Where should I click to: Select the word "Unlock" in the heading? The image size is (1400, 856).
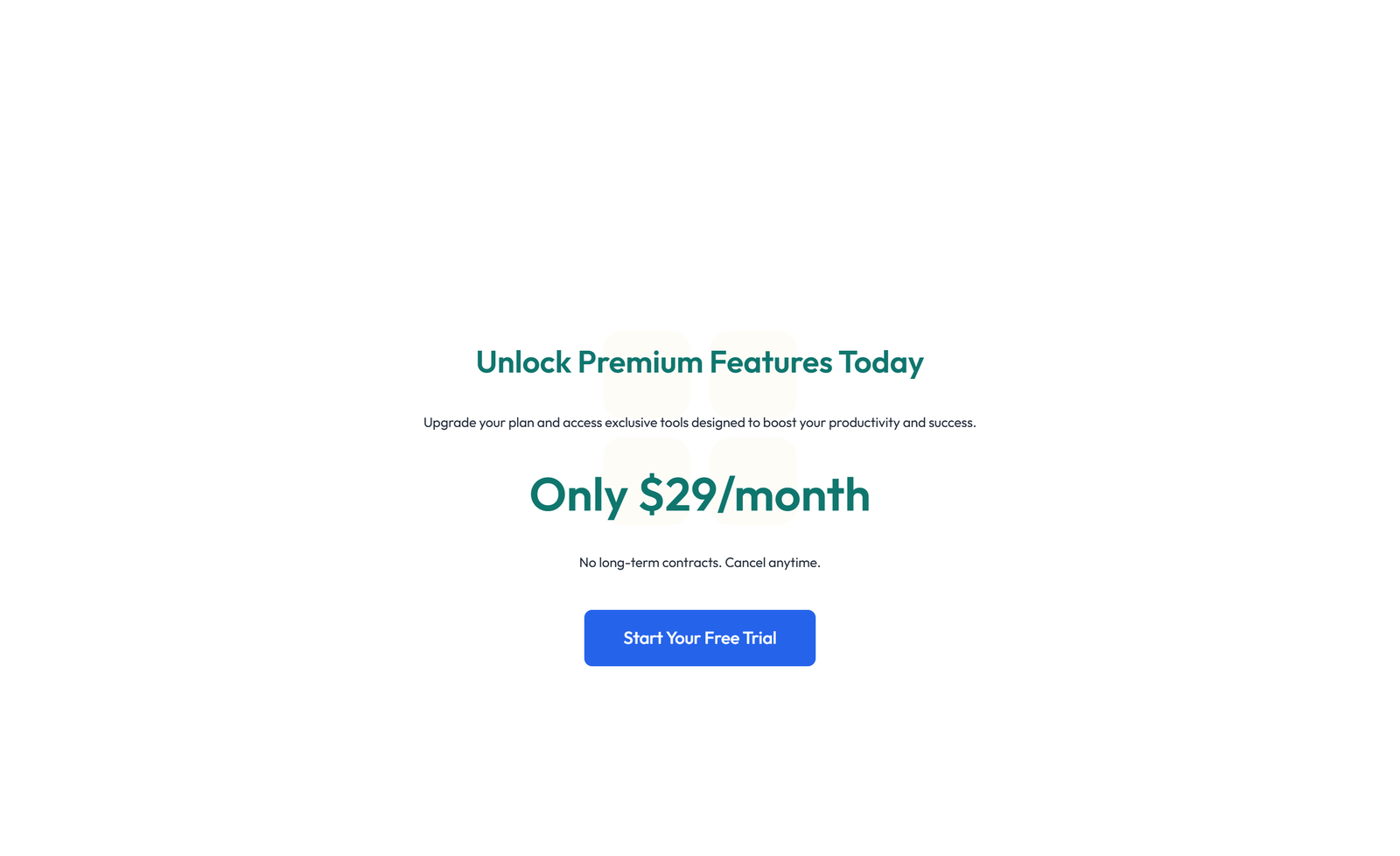[522, 362]
